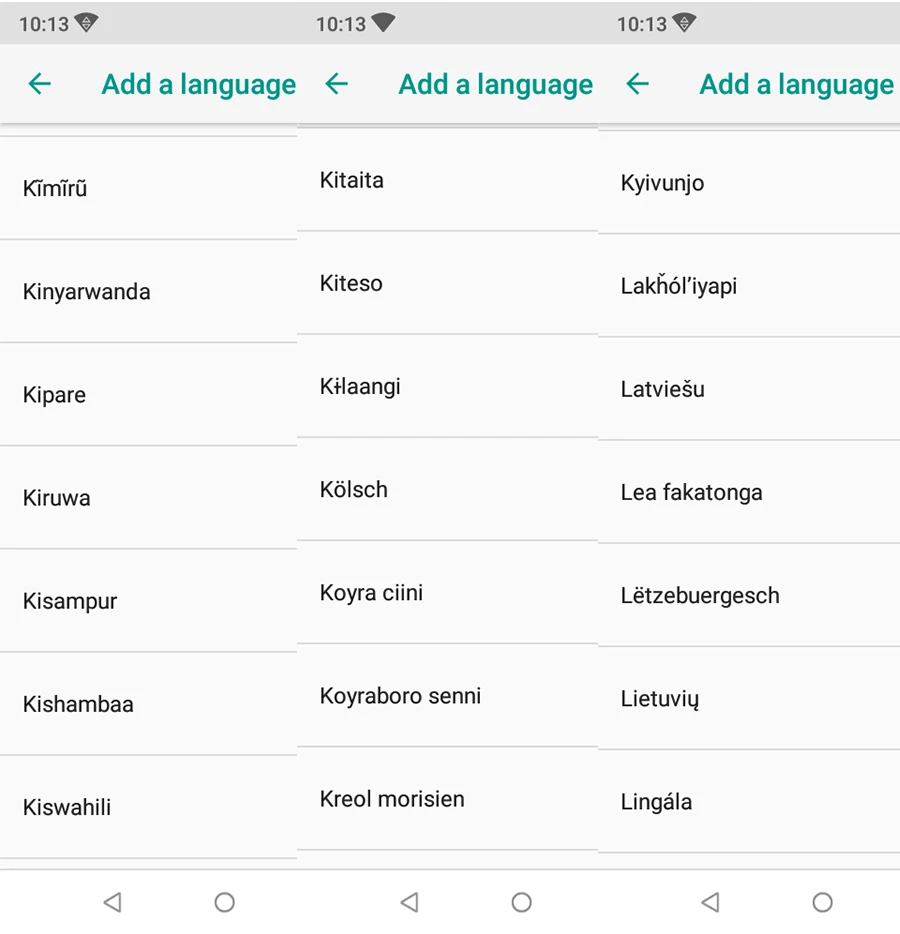
Task: Tap middle screen's Add a language title
Action: click(x=496, y=85)
